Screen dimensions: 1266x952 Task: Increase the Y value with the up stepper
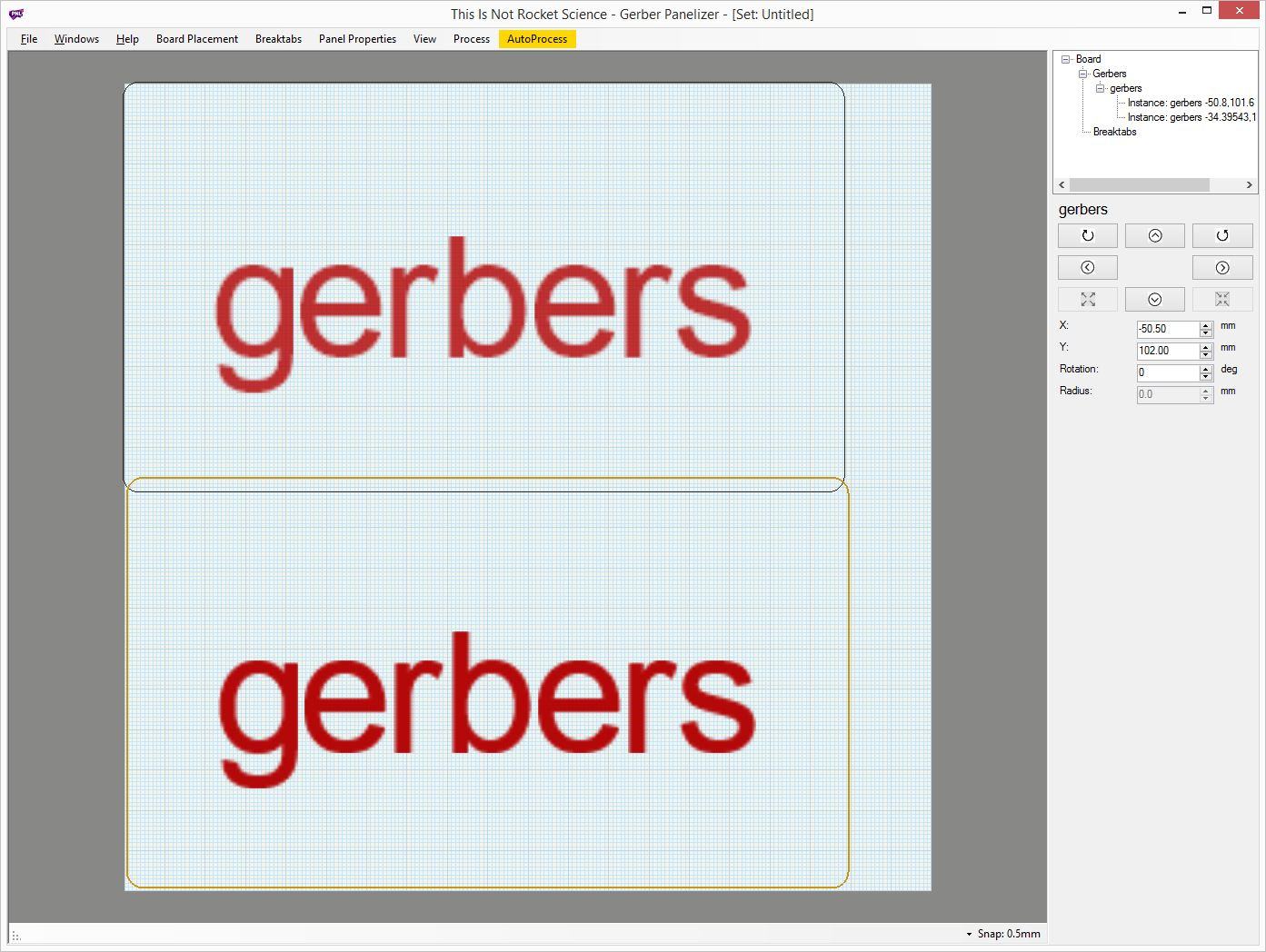[x=1206, y=347]
